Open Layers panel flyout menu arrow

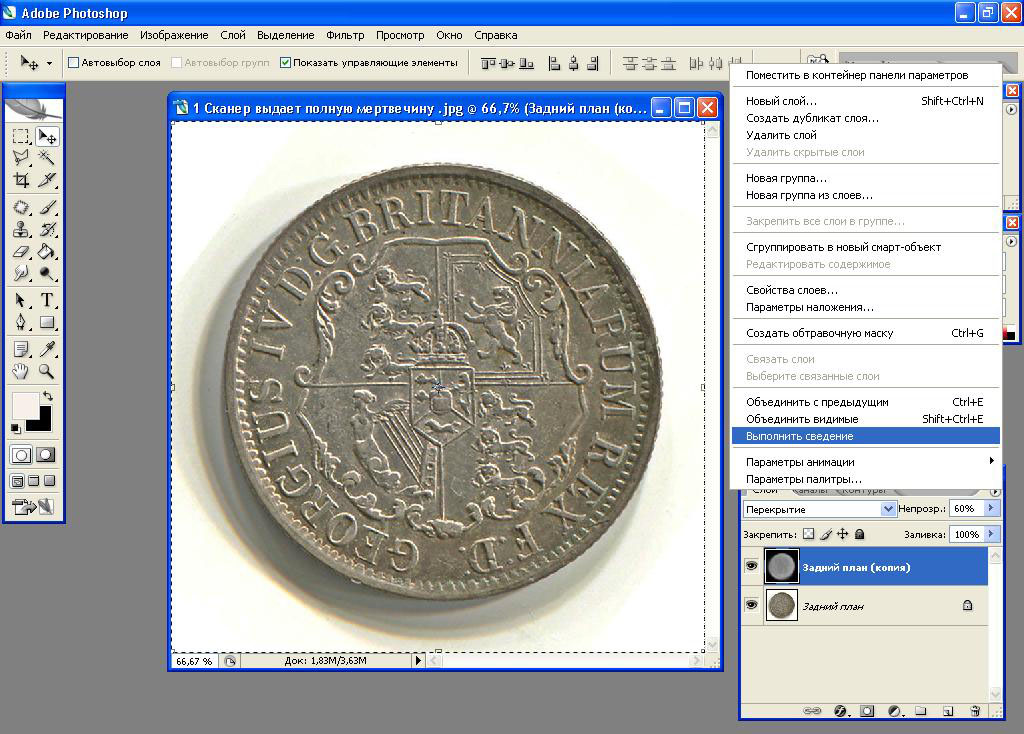point(995,492)
